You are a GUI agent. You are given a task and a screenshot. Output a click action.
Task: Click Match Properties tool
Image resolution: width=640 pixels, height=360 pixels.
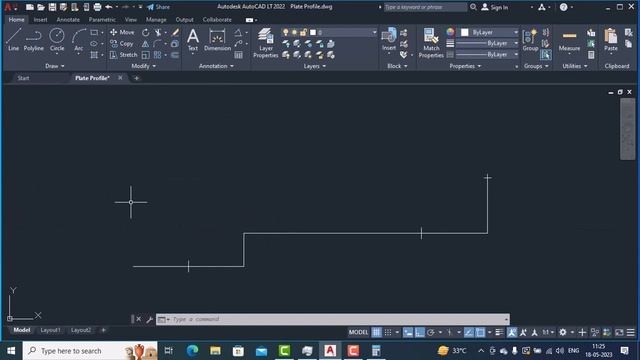point(431,43)
